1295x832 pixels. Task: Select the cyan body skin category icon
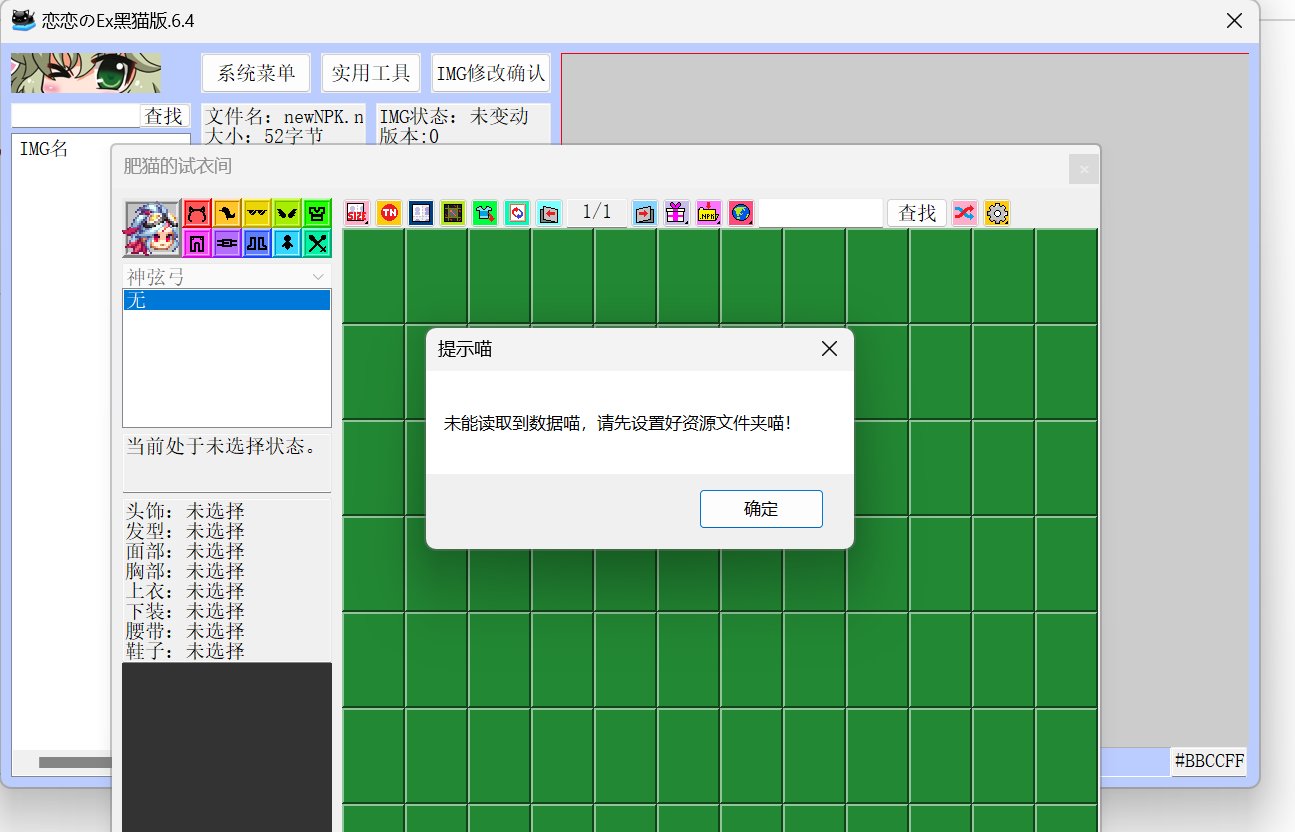[x=287, y=242]
